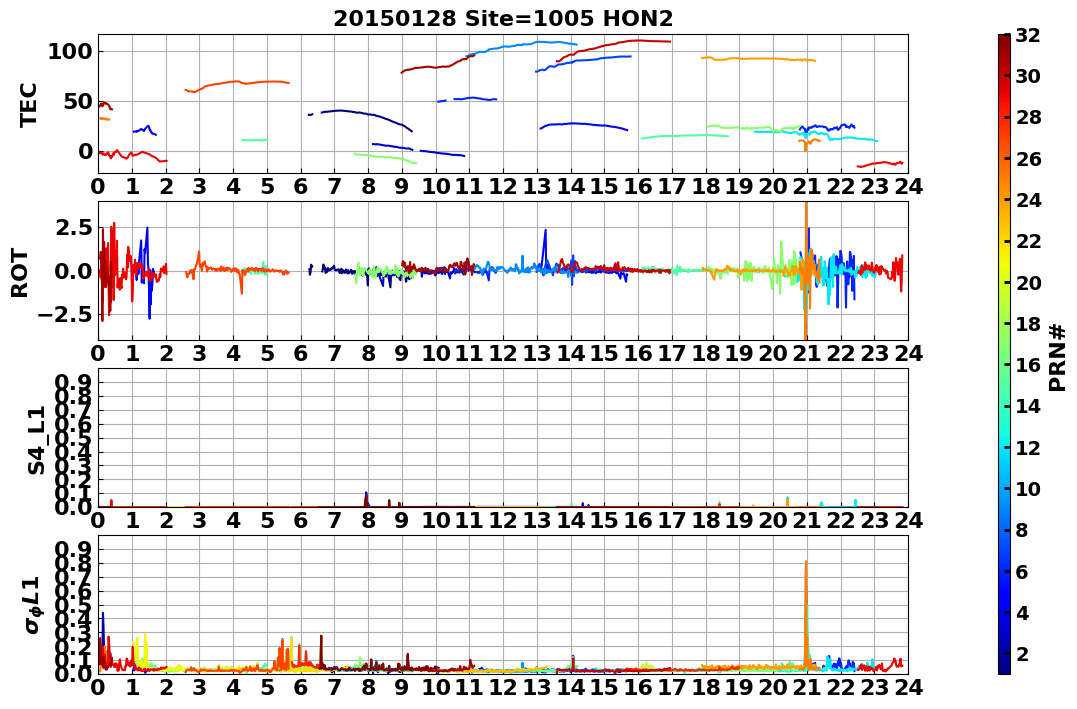Click the orange-red TEC curve near hour 4
The height and width of the screenshot is (709, 1077).
click(237, 85)
